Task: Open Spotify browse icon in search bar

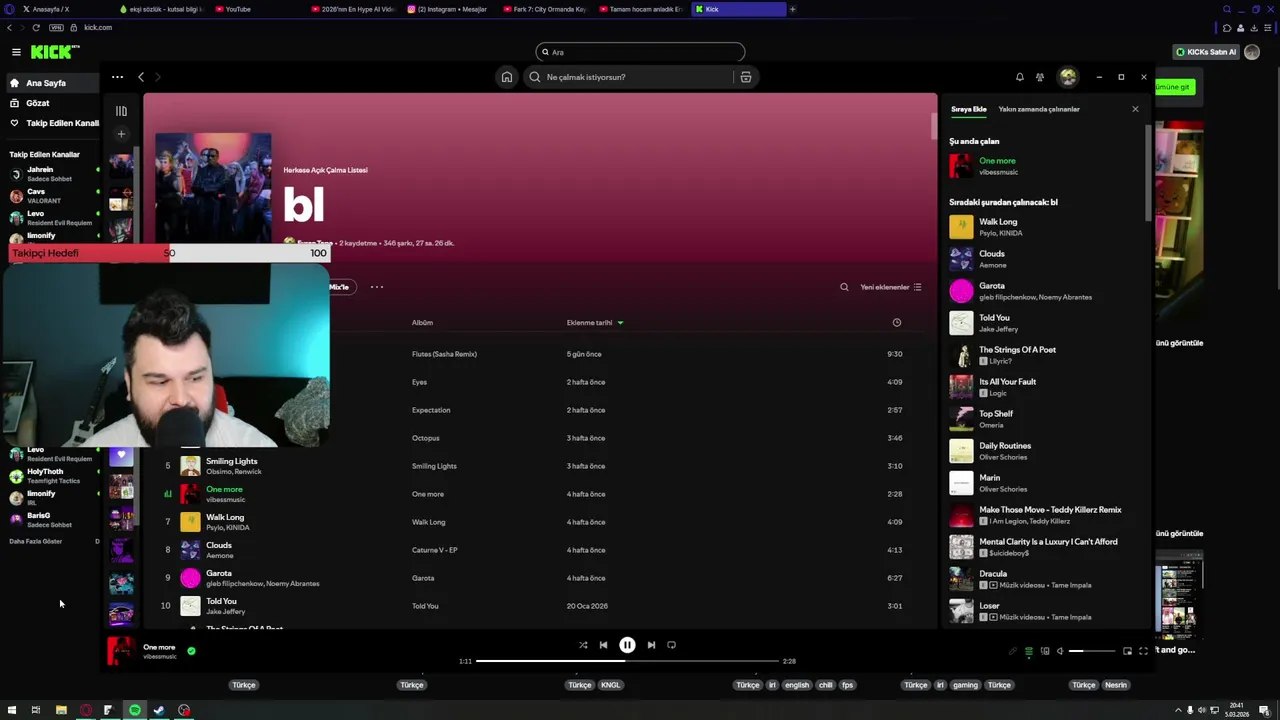Action: point(745,77)
